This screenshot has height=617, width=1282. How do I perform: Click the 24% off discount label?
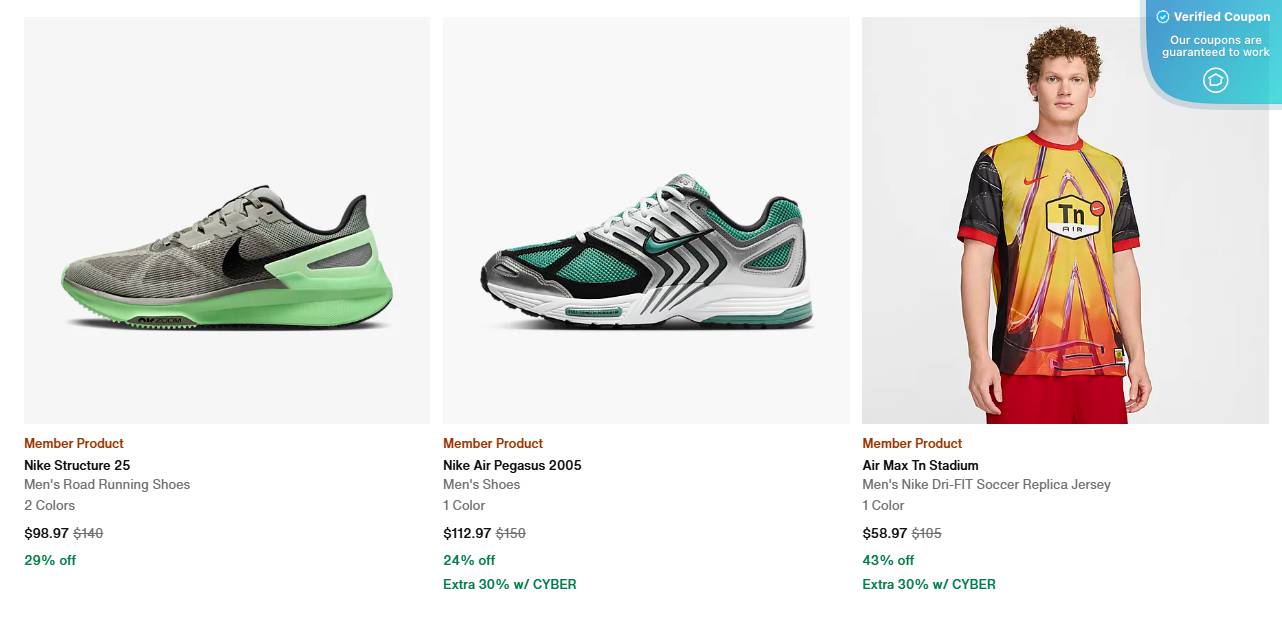coord(469,560)
